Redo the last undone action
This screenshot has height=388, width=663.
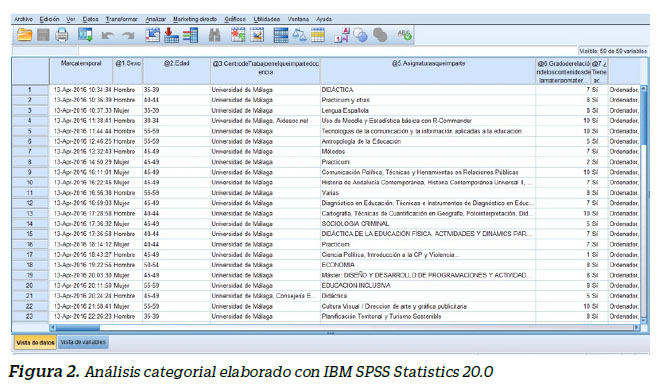(x=128, y=36)
